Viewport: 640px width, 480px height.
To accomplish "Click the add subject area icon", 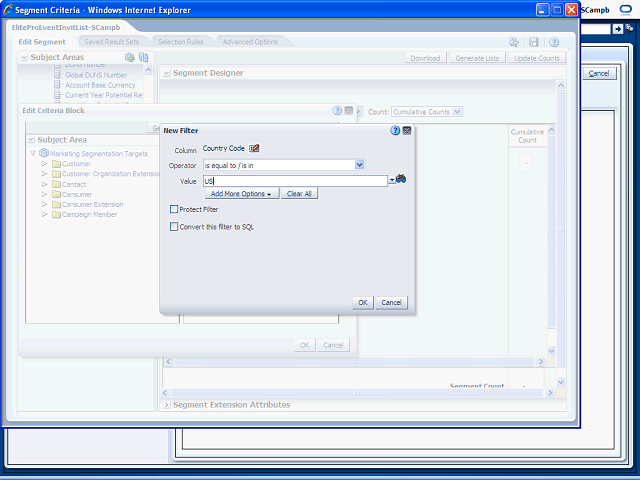I will click(130, 57).
